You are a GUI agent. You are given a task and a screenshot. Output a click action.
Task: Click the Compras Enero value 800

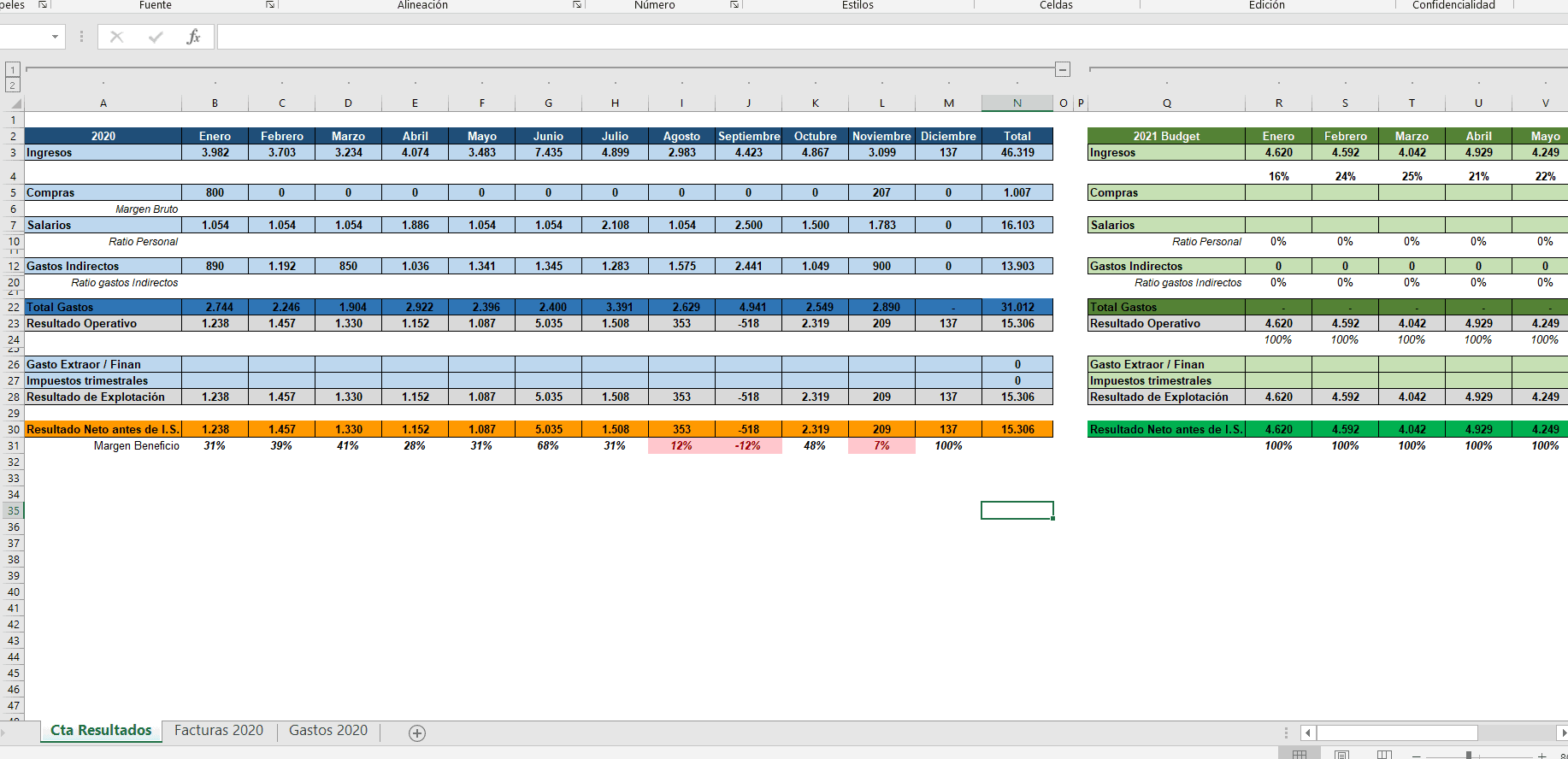215,192
